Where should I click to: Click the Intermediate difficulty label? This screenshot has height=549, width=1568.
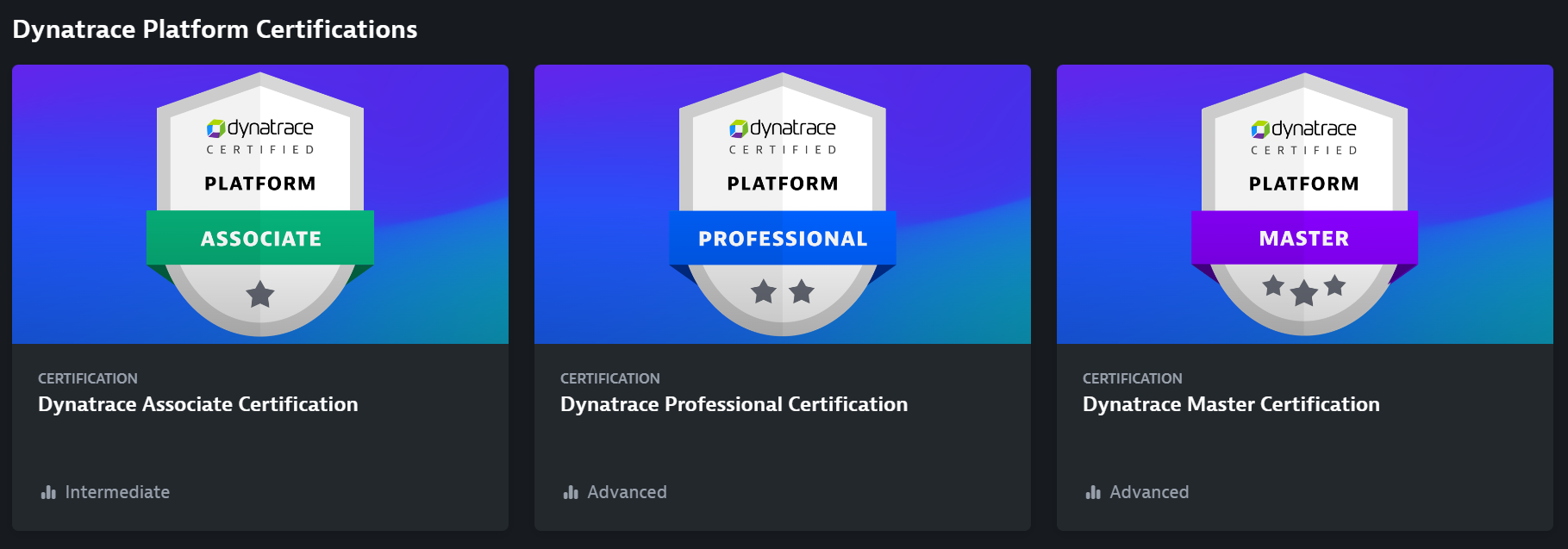[117, 492]
